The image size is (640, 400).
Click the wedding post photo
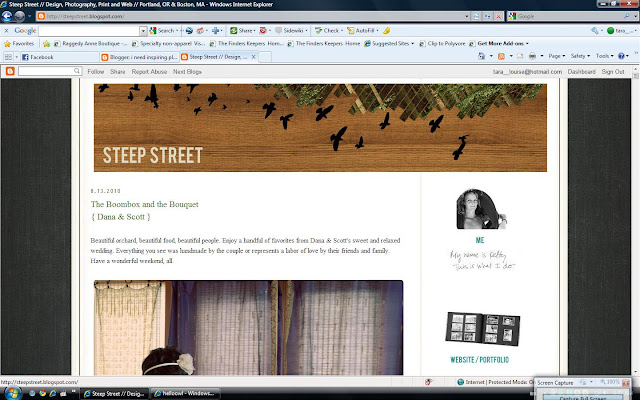point(248,327)
